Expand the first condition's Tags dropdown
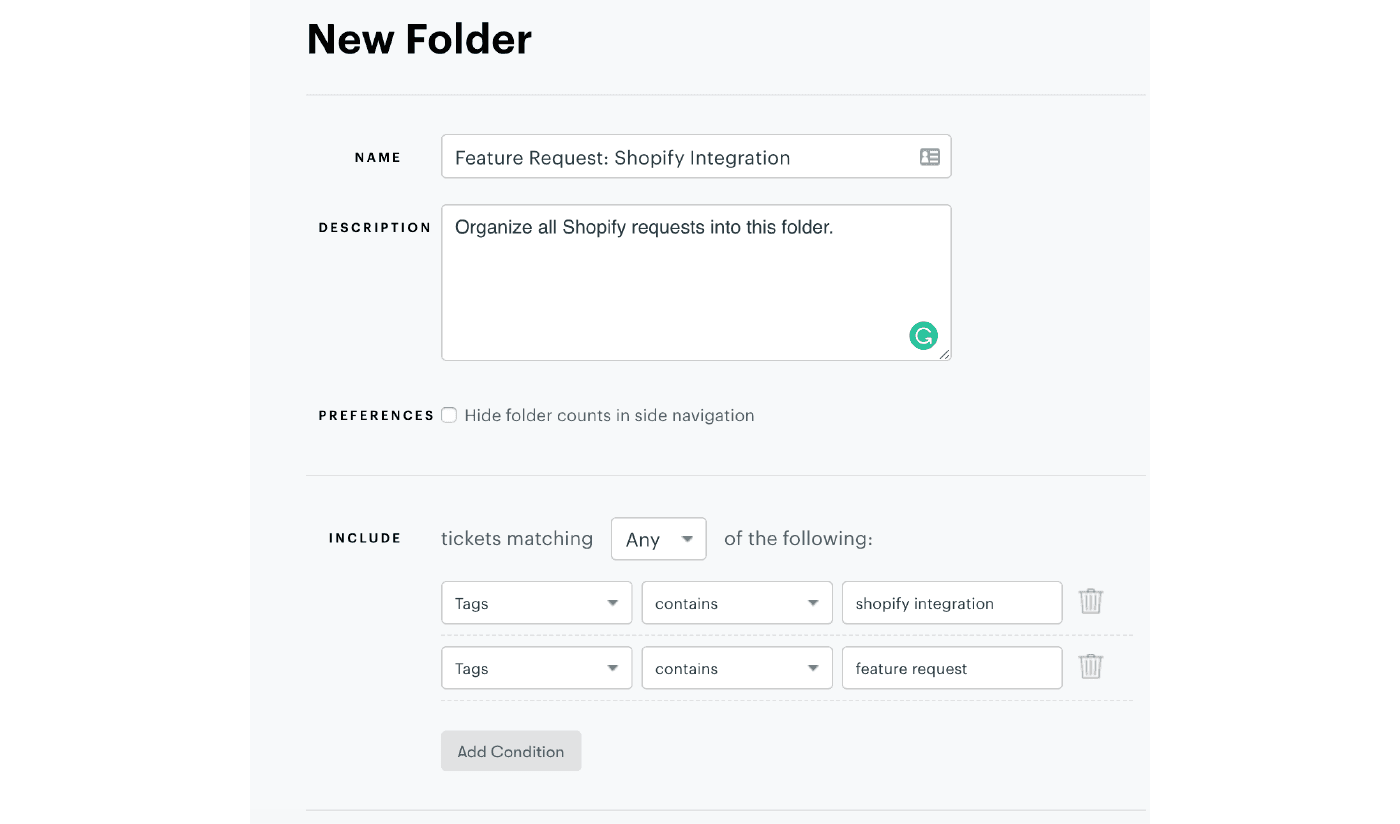The height and width of the screenshot is (824, 1400). 536,603
